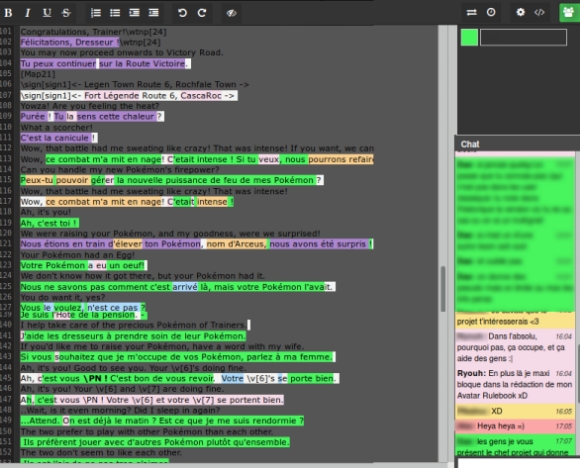Viewport: 580px width, 468px height.
Task: Toggle bold formatting in the toolbar
Action: 8,13
